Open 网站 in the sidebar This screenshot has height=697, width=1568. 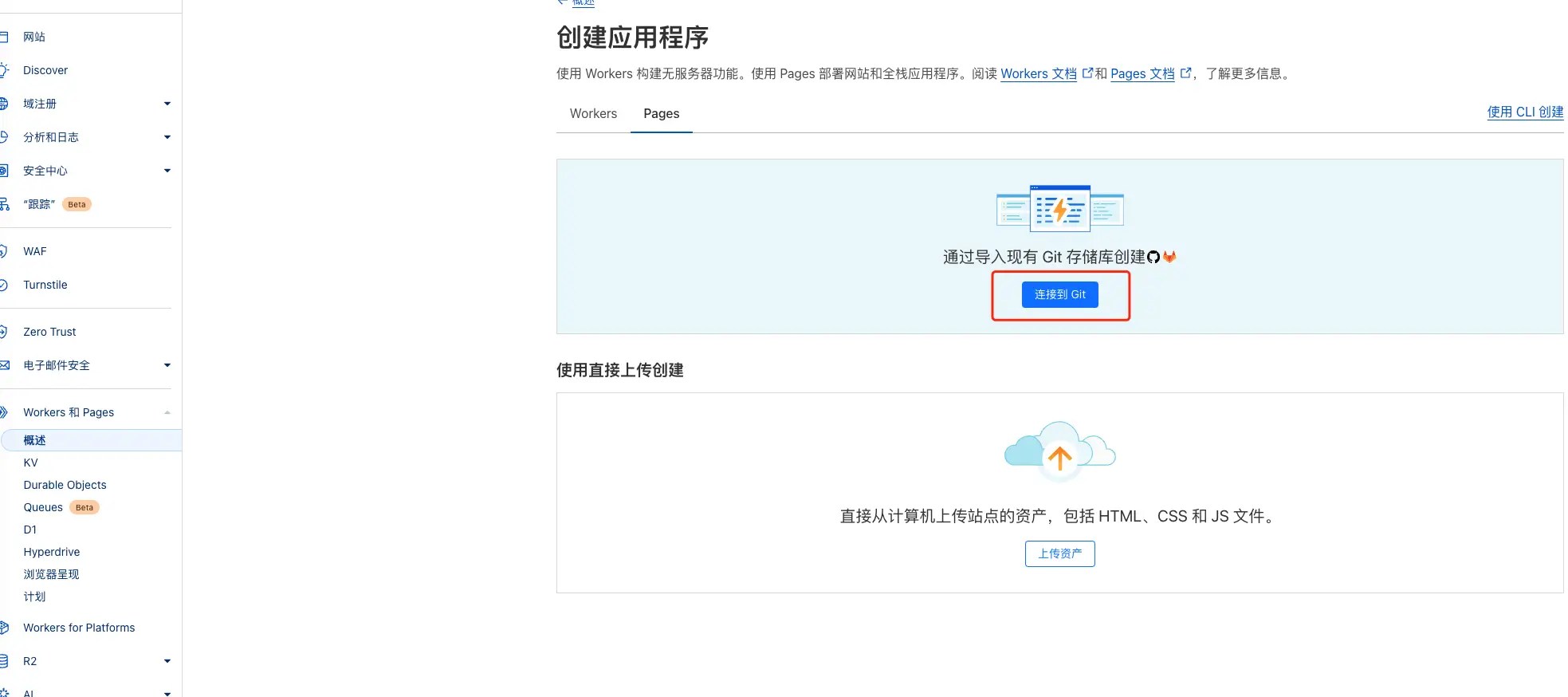[x=34, y=37]
